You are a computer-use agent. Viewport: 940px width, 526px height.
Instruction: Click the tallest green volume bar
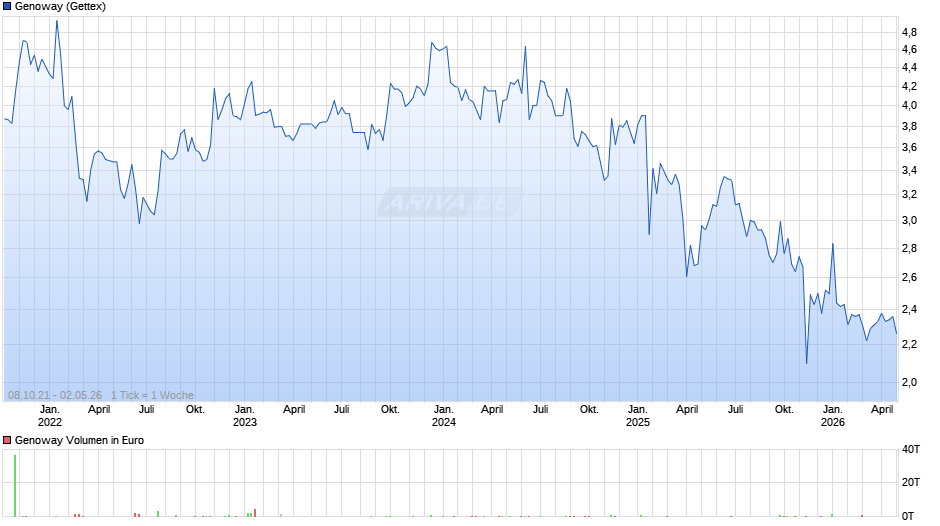[15, 486]
